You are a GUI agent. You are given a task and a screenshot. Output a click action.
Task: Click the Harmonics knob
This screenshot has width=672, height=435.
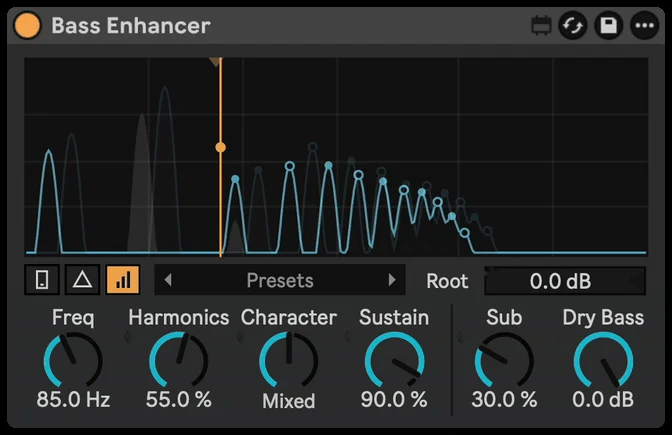click(179, 360)
